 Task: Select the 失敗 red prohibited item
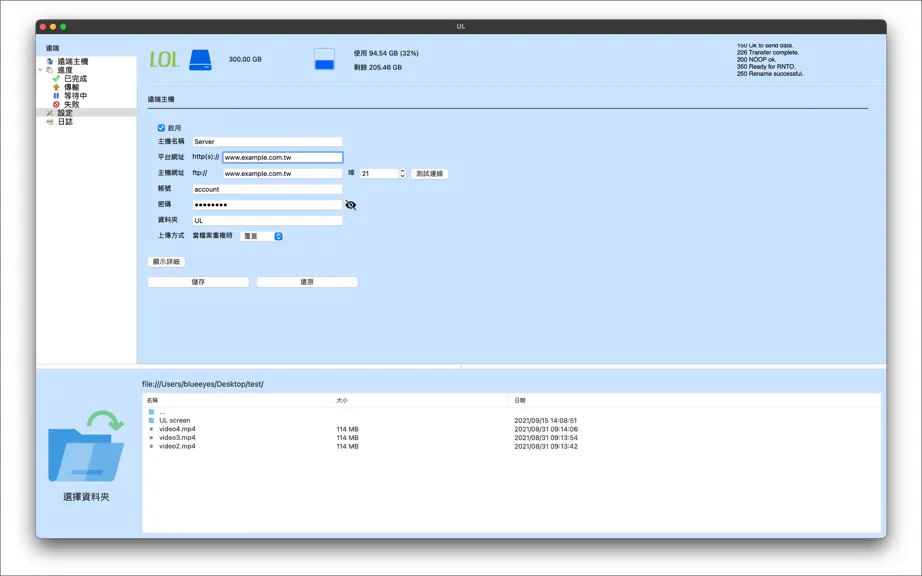point(66,105)
